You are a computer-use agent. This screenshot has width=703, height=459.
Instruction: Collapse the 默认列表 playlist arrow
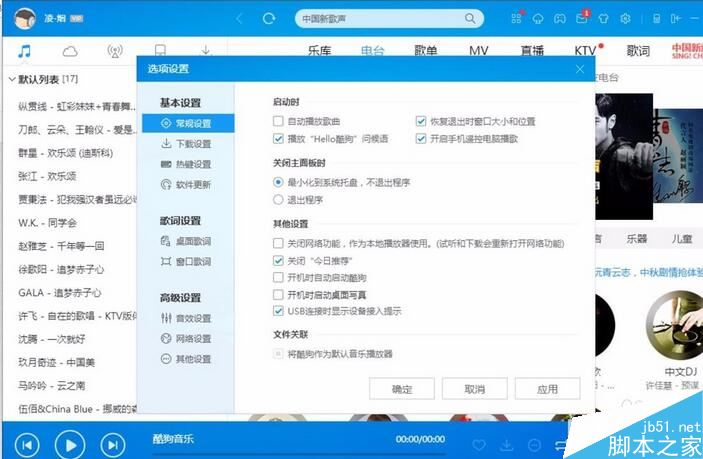[12, 79]
